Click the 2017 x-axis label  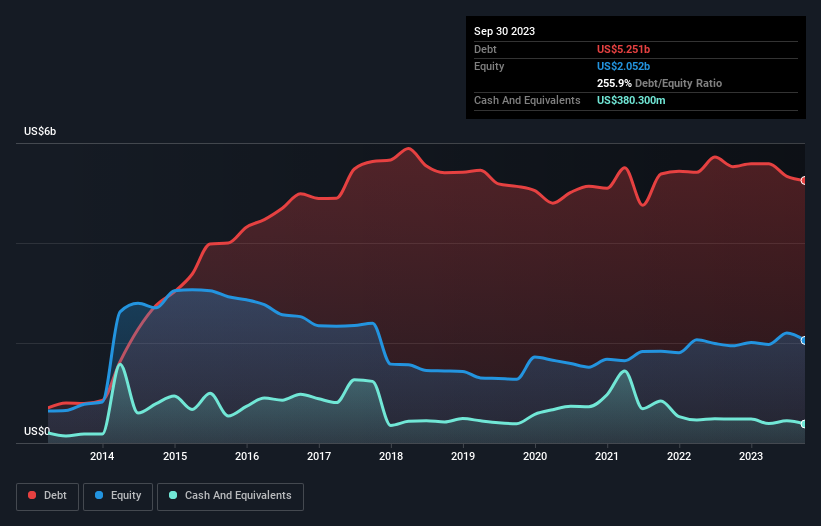pyautogui.click(x=319, y=456)
